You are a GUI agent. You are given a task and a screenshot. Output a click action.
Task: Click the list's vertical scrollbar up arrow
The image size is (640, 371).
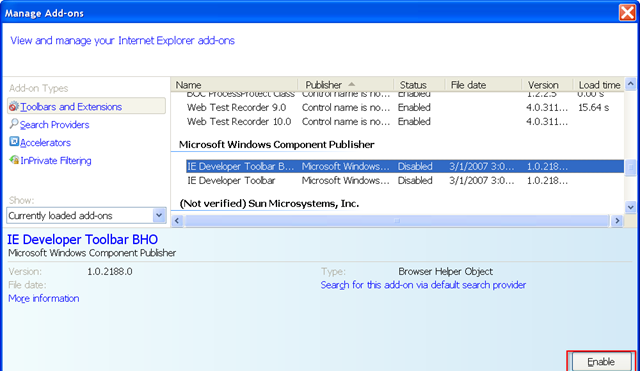coord(631,84)
